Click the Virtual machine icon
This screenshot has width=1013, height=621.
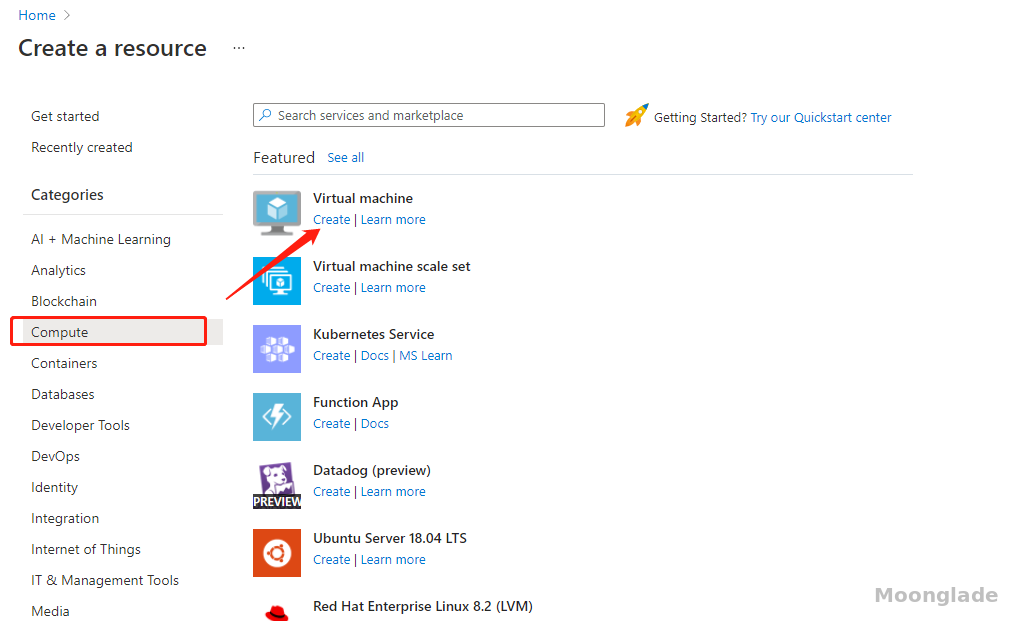[277, 213]
